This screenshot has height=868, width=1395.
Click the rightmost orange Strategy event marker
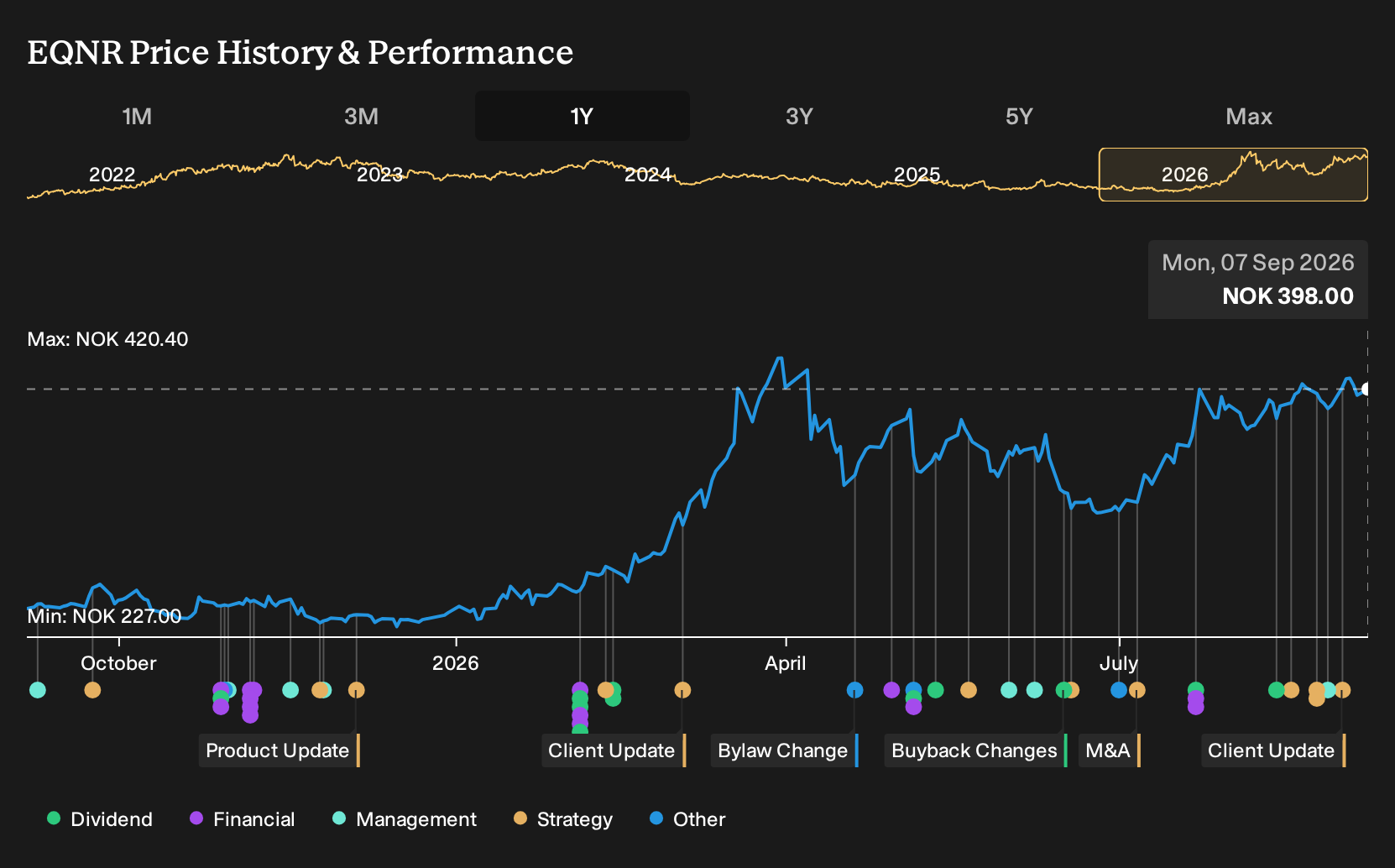coord(1343,690)
